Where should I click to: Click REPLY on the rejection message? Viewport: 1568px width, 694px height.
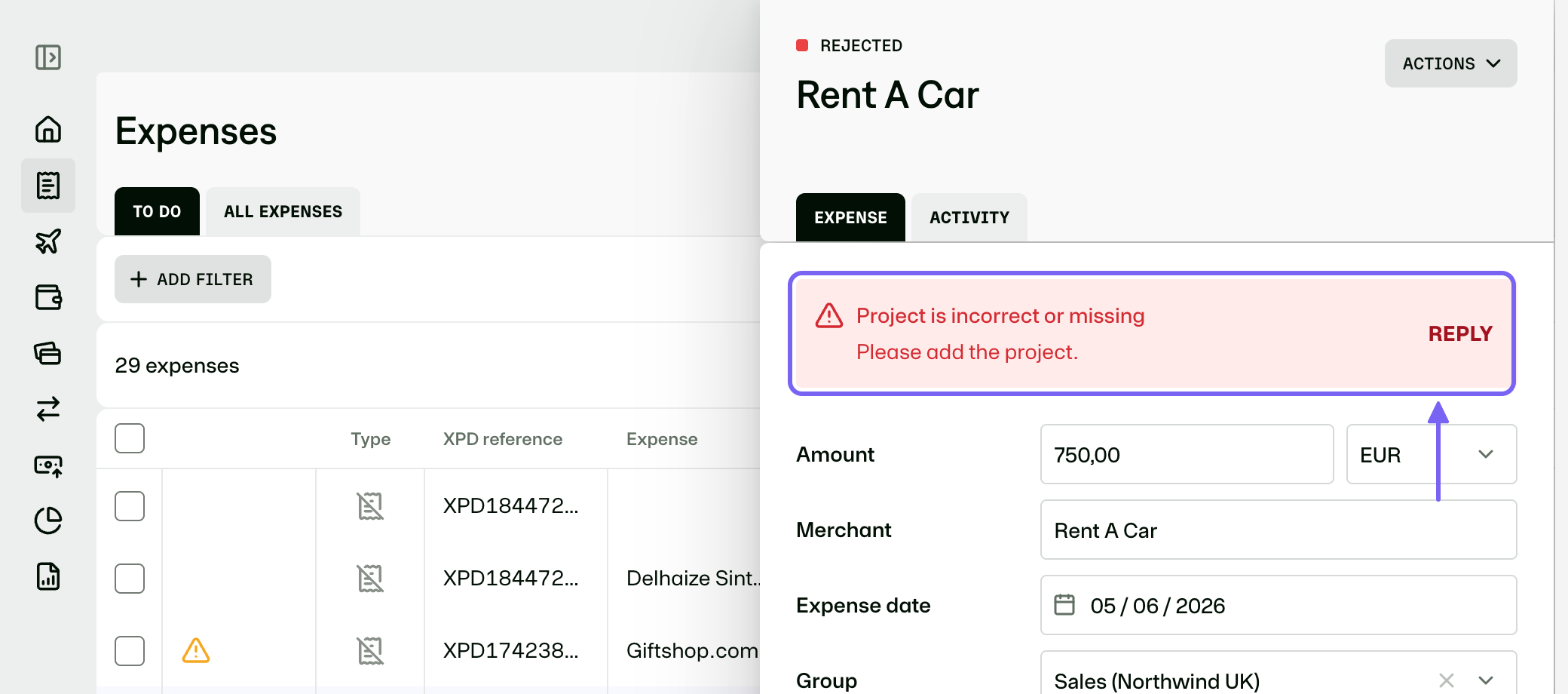[1460, 333]
